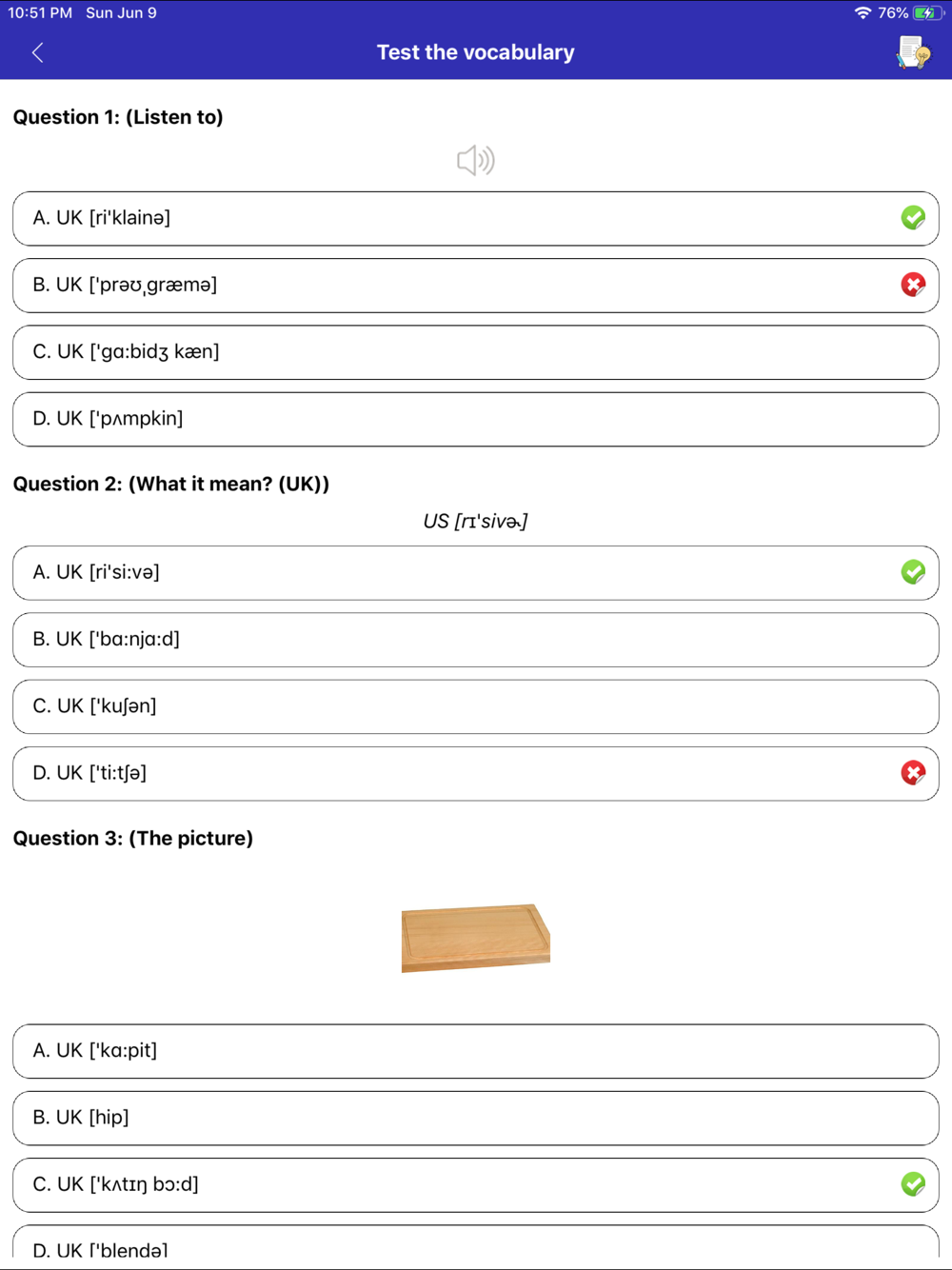The width and height of the screenshot is (952, 1270).
Task: Select answer D ['blendə] at bottom
Action: [x=476, y=1246]
